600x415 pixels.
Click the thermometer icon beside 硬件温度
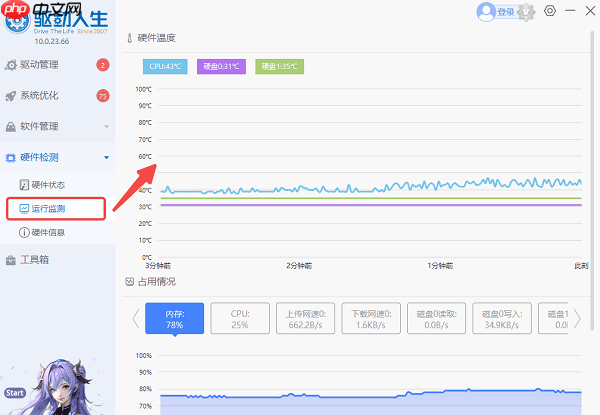(129, 38)
